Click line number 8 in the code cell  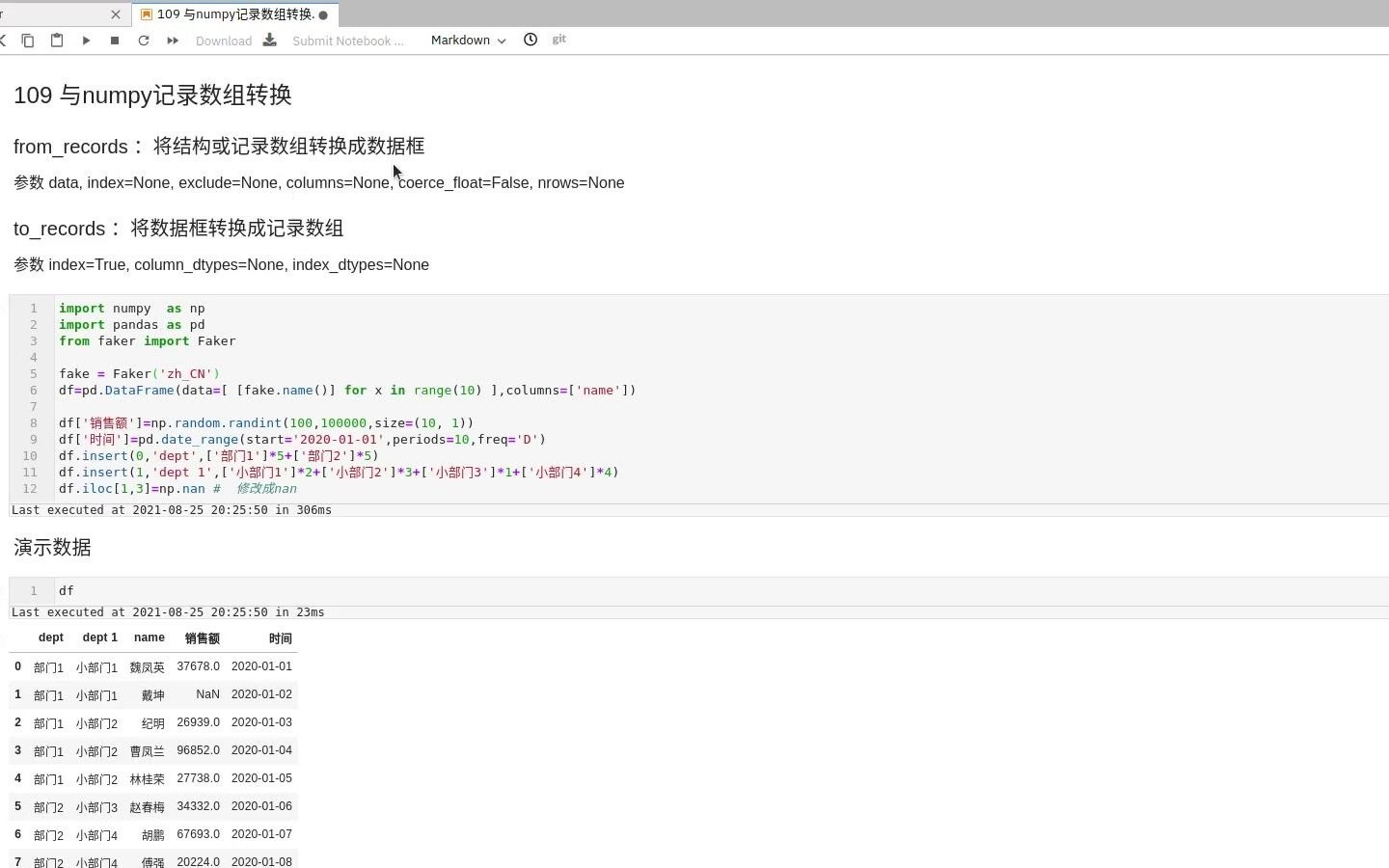click(34, 422)
